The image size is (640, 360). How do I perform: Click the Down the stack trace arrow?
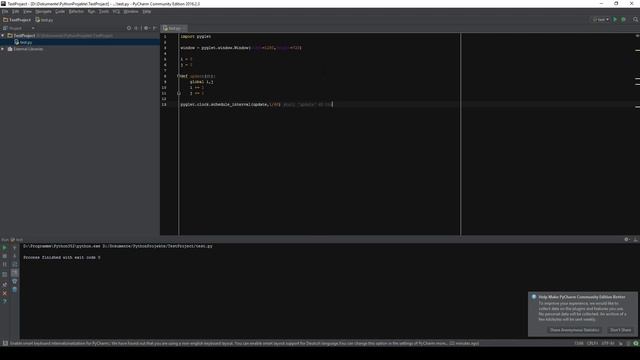point(14,256)
